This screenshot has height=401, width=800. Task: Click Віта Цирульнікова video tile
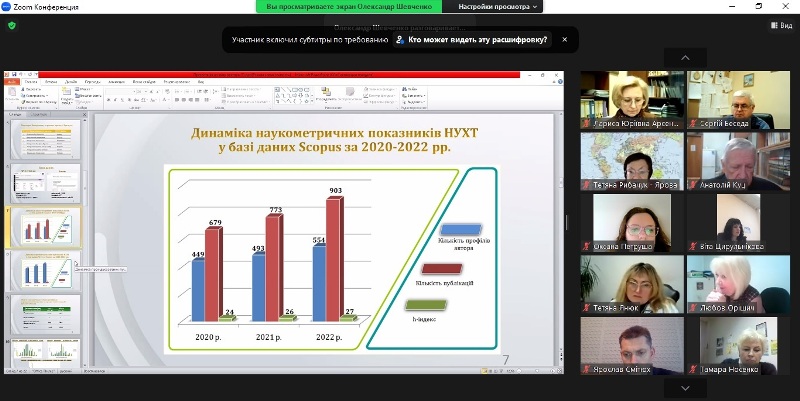[738, 222]
